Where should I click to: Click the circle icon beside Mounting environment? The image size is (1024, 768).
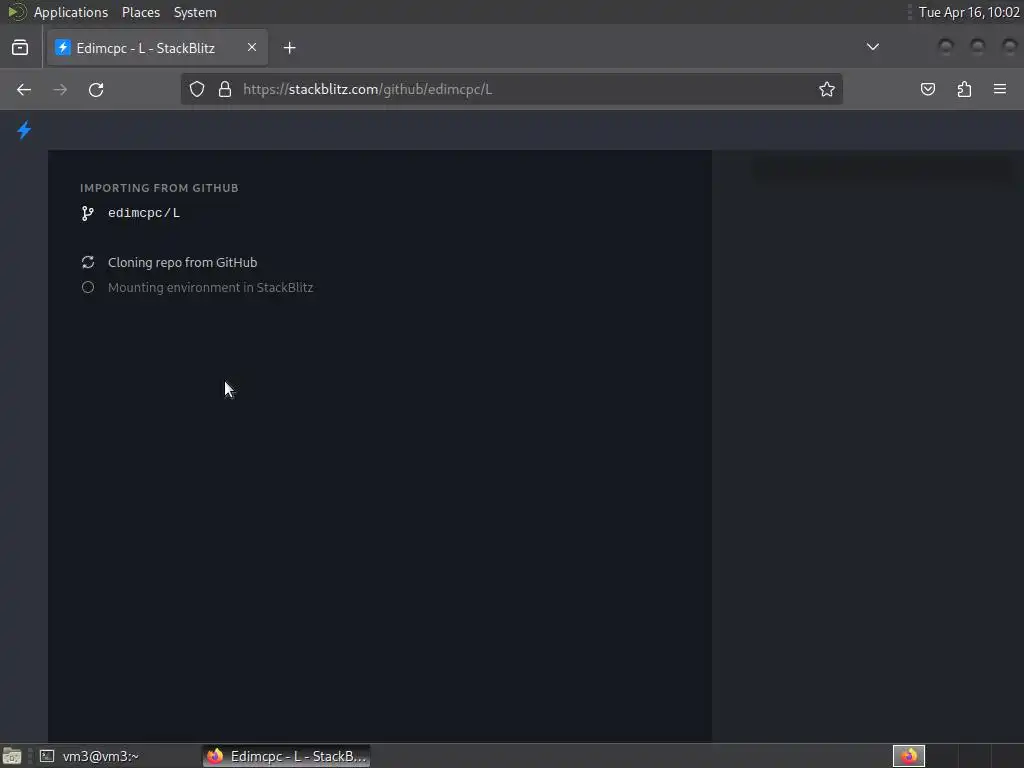[x=88, y=287]
